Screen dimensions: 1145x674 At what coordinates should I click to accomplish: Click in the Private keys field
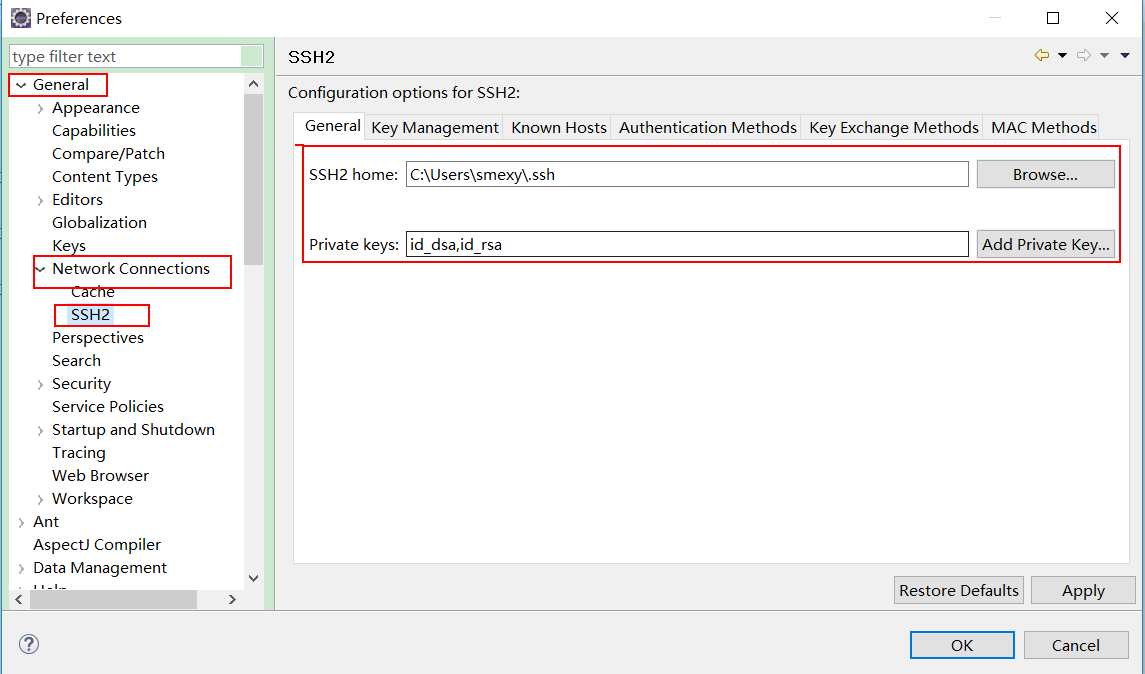coord(686,245)
